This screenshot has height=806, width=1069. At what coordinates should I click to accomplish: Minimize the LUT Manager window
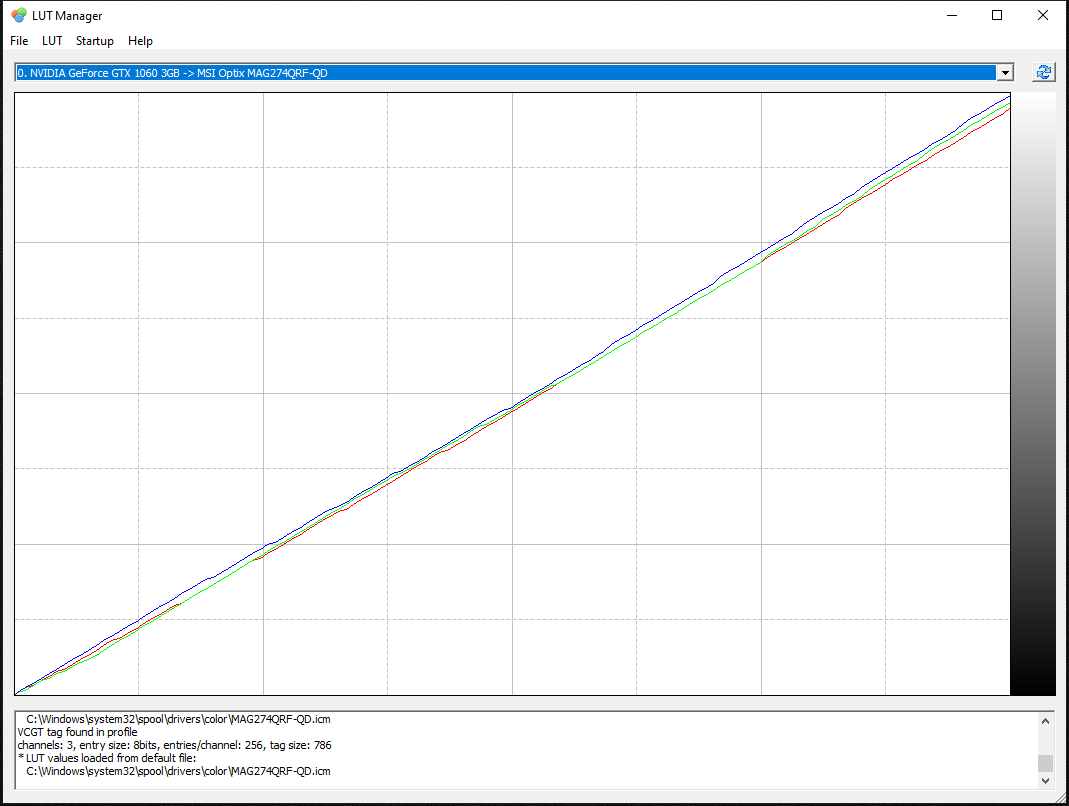tap(952, 15)
